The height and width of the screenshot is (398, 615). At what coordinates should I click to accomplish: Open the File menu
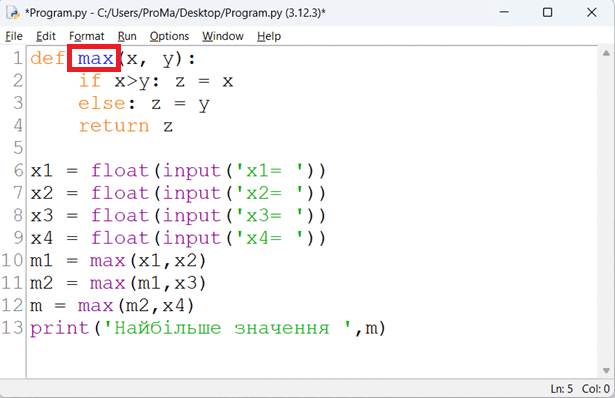pyautogui.click(x=14, y=36)
